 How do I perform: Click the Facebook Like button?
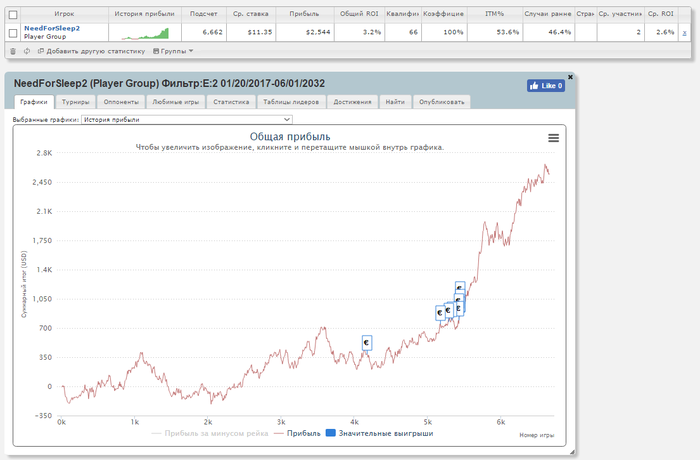[546, 86]
